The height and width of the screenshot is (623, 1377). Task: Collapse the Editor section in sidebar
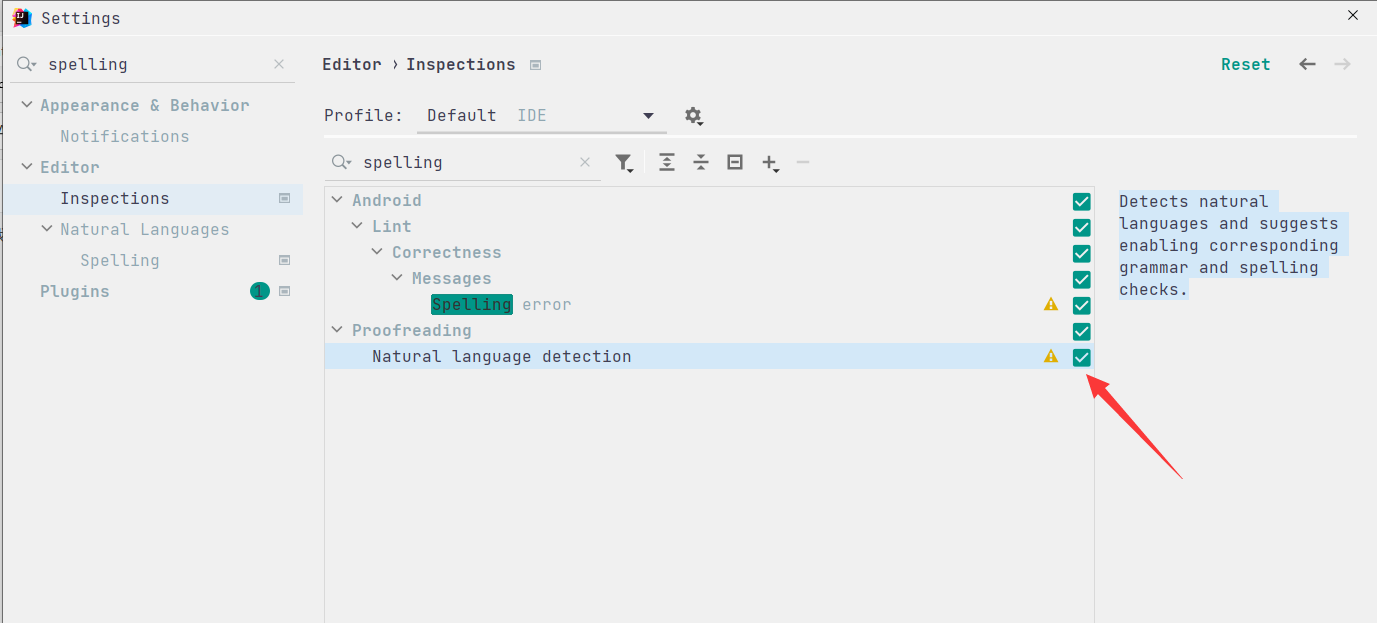tap(27, 167)
